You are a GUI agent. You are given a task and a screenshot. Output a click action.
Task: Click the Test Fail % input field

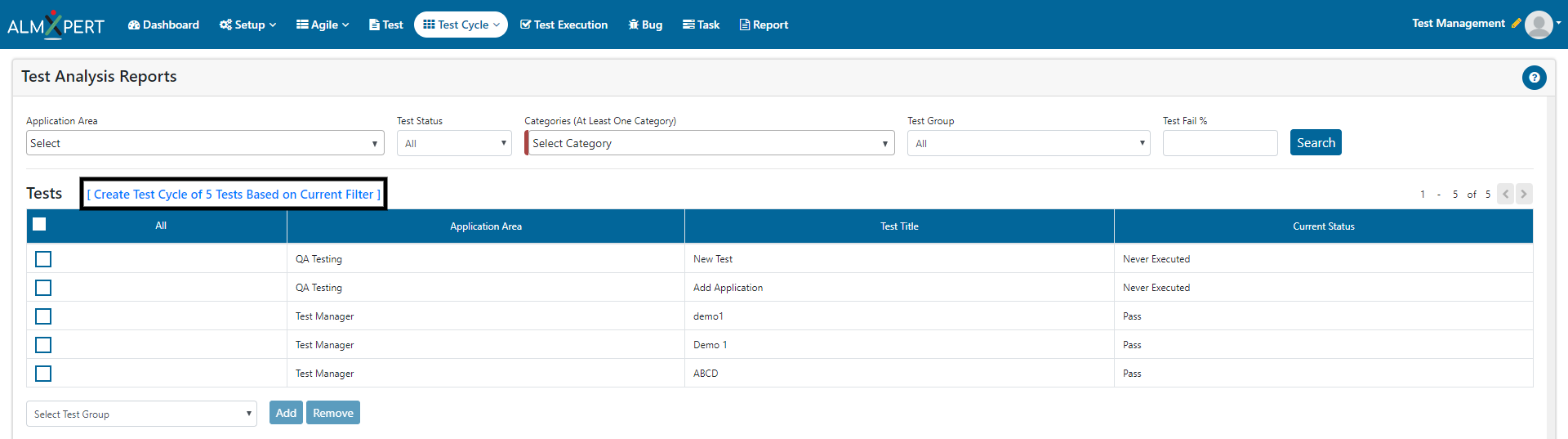[x=1219, y=143]
